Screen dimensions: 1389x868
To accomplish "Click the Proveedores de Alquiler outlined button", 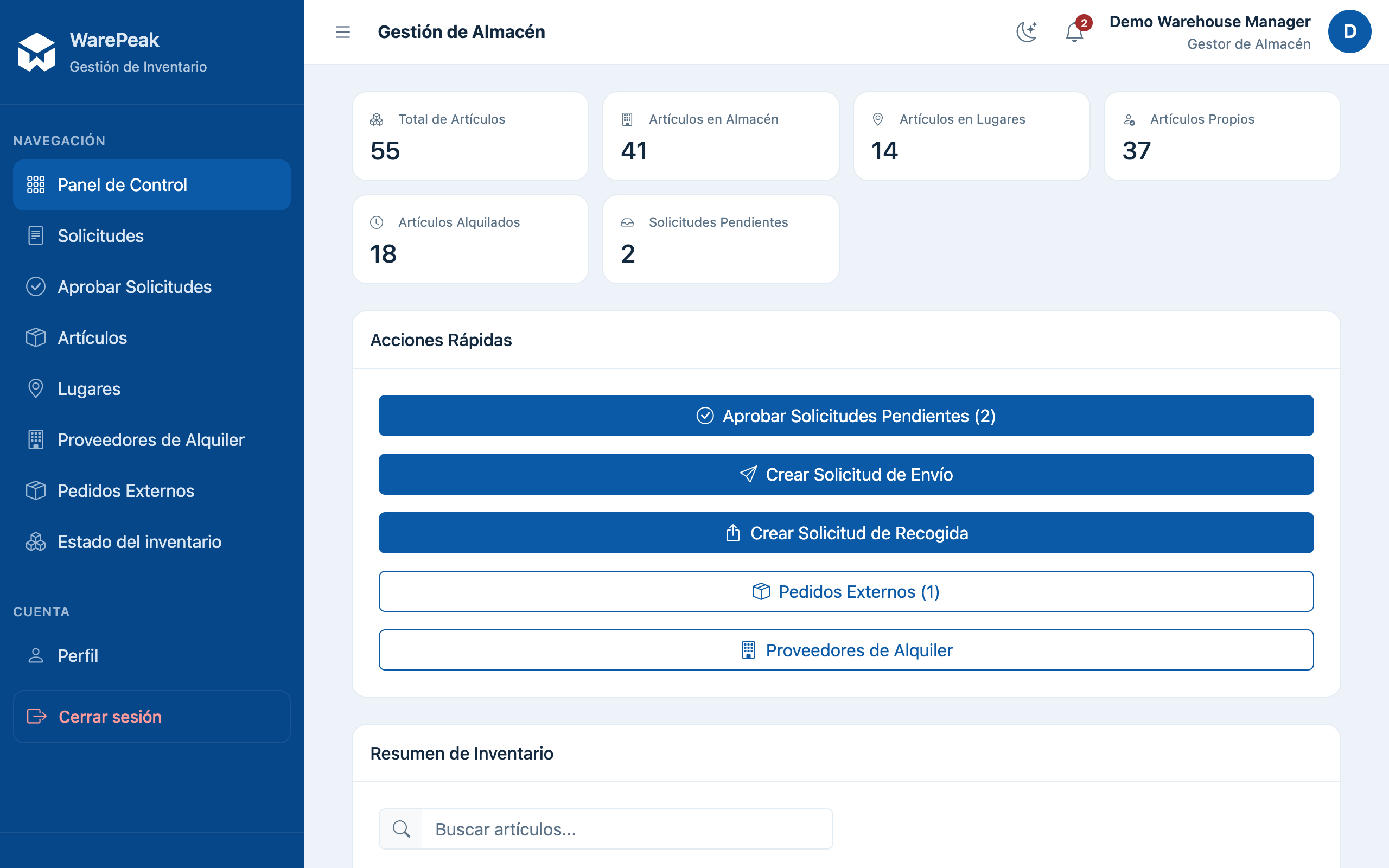I will pos(846,650).
